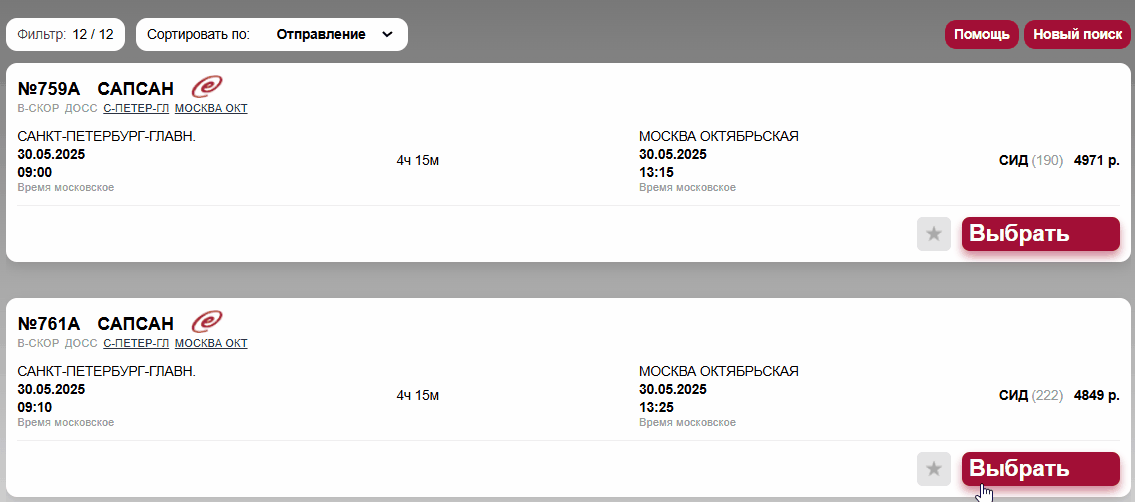Click the №759А САПСАН train title
The height and width of the screenshot is (502, 1135).
point(96,89)
